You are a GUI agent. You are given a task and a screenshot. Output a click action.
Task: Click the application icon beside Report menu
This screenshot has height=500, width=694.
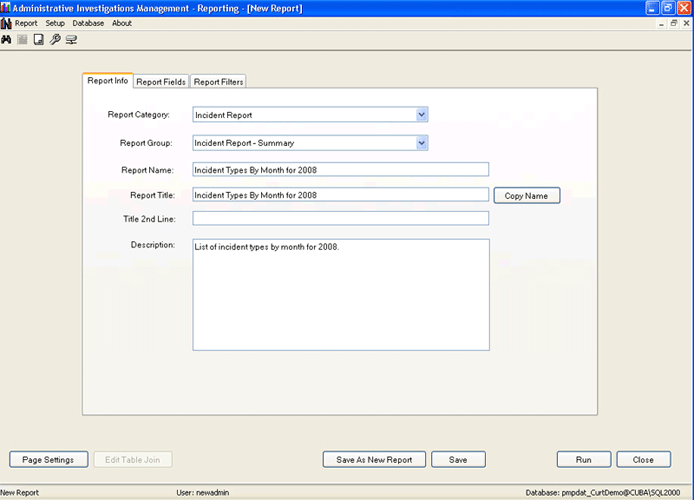6,23
